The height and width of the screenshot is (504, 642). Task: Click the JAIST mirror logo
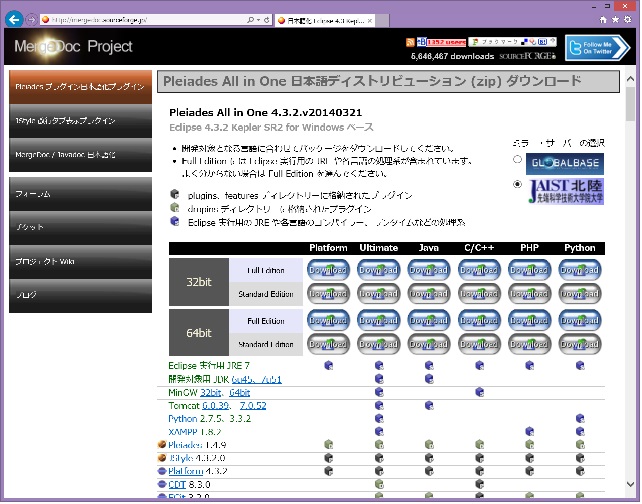566,192
